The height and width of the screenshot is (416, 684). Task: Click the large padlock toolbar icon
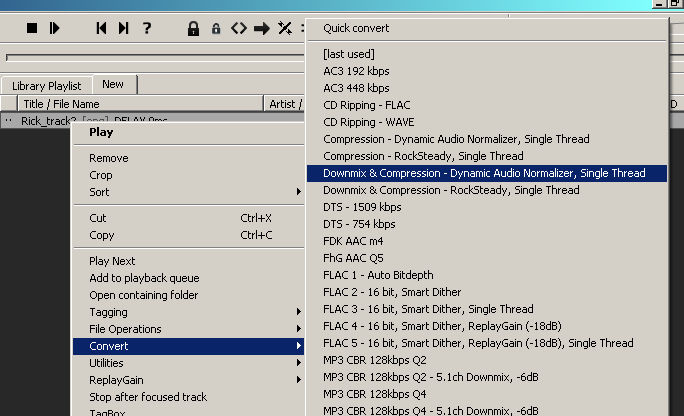tap(193, 29)
